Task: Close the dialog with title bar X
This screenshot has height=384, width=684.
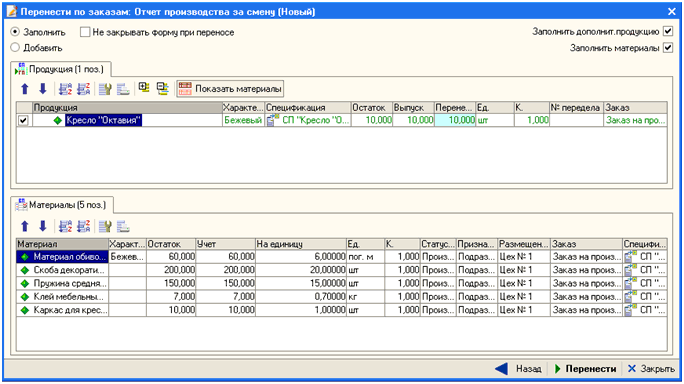Action: click(x=672, y=11)
